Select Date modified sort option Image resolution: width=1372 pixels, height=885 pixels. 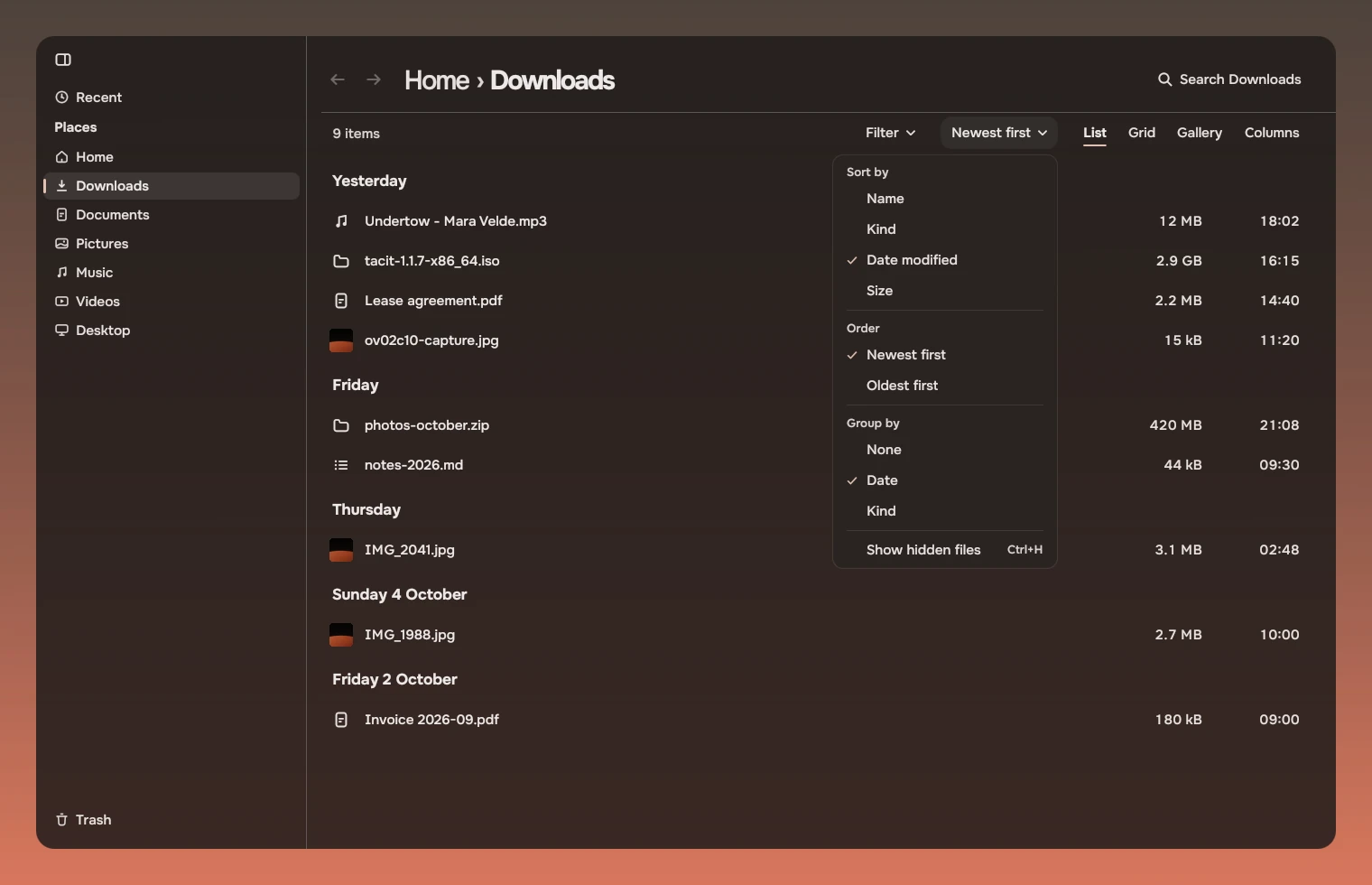(944, 260)
